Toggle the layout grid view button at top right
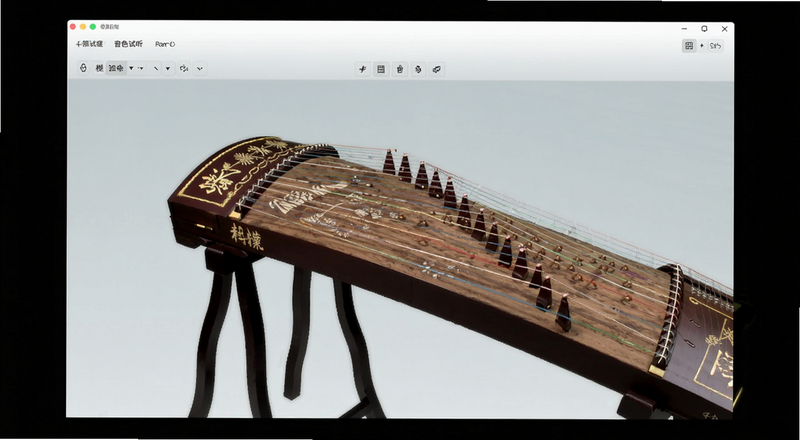800x440 pixels. coord(689,46)
